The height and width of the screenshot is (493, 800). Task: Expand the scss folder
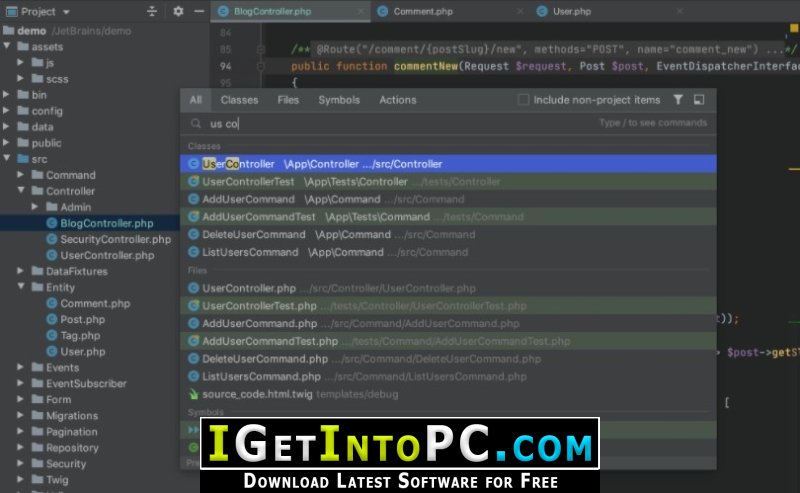pos(20,79)
